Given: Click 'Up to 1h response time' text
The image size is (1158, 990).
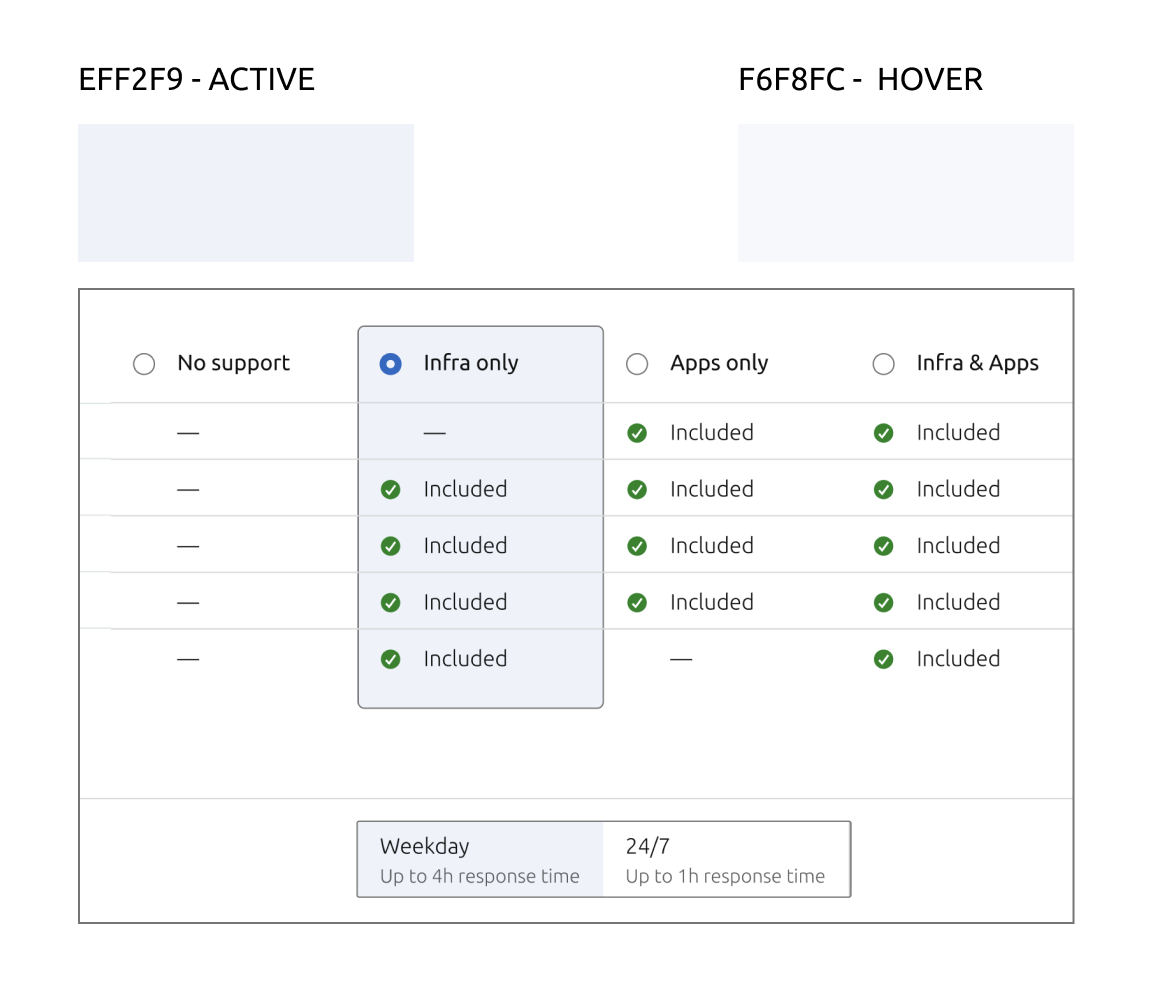Looking at the screenshot, I should 725,876.
